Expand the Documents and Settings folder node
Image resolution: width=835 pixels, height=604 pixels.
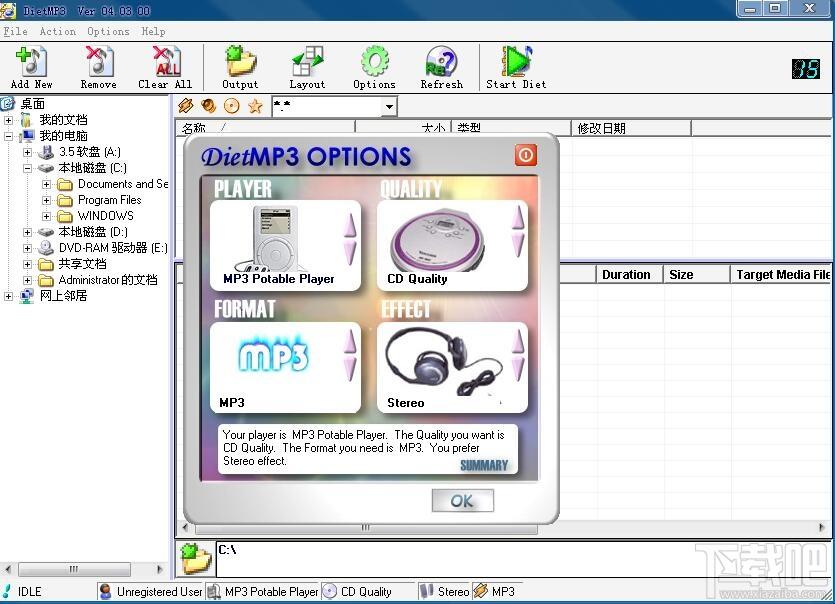47,184
